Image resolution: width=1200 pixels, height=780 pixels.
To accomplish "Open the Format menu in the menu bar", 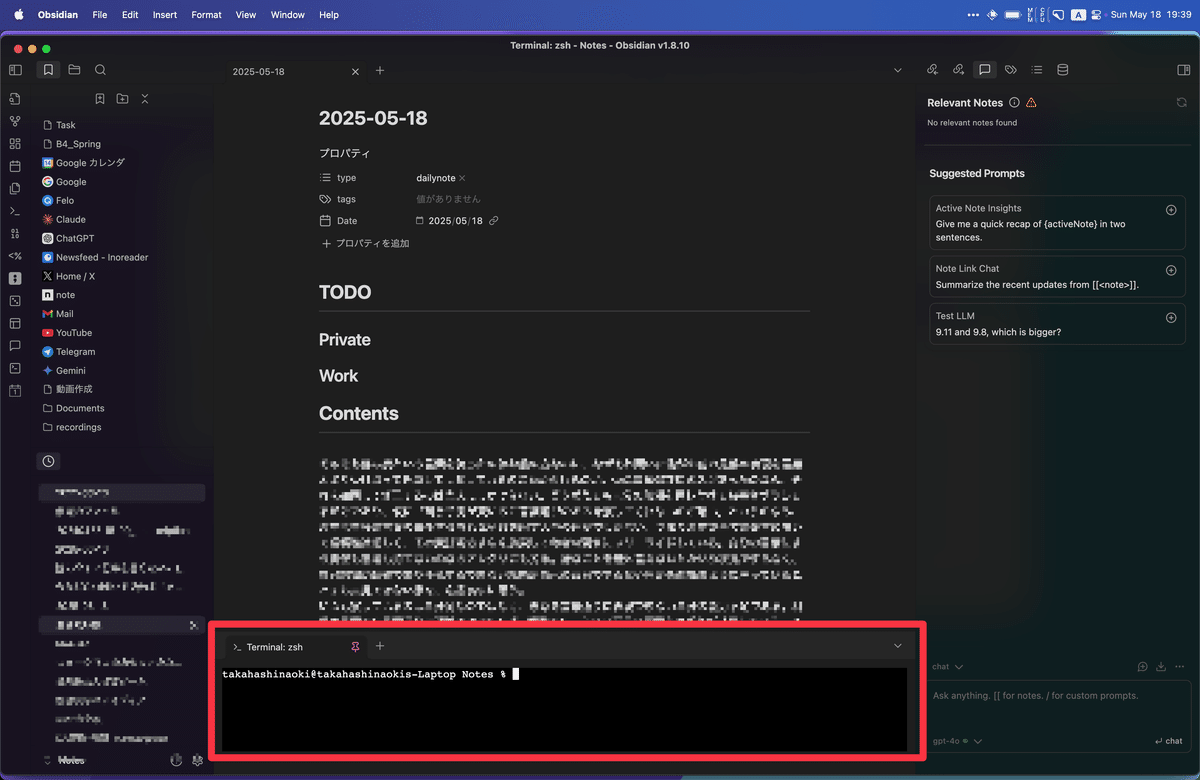I will coord(206,14).
